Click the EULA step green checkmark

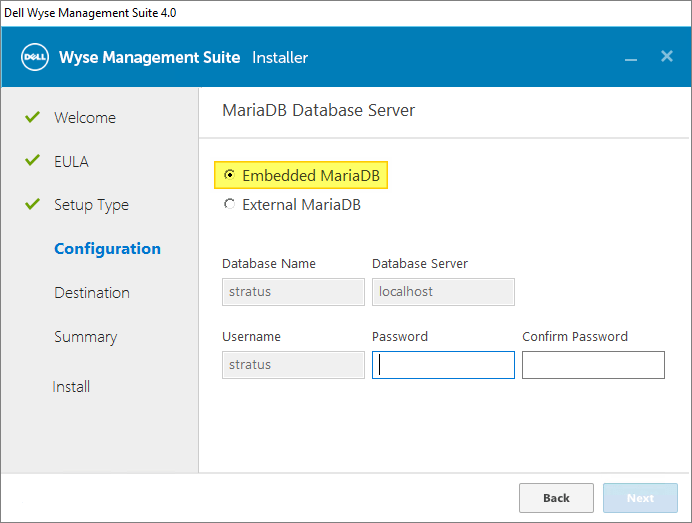click(x=32, y=161)
